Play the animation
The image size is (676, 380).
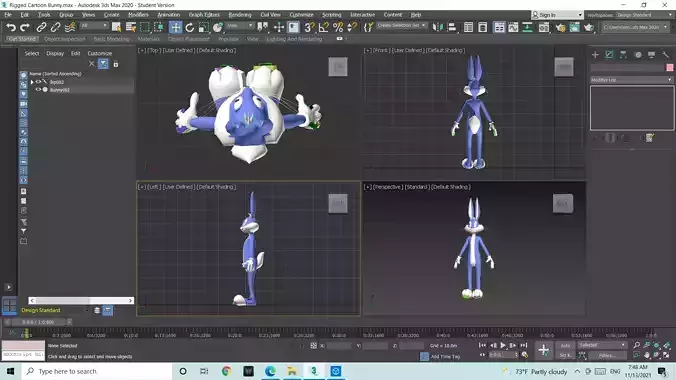[502, 345]
